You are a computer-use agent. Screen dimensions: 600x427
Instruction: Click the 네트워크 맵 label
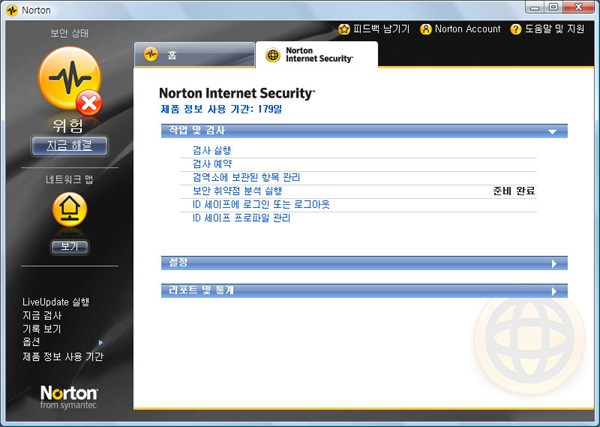coord(69,179)
